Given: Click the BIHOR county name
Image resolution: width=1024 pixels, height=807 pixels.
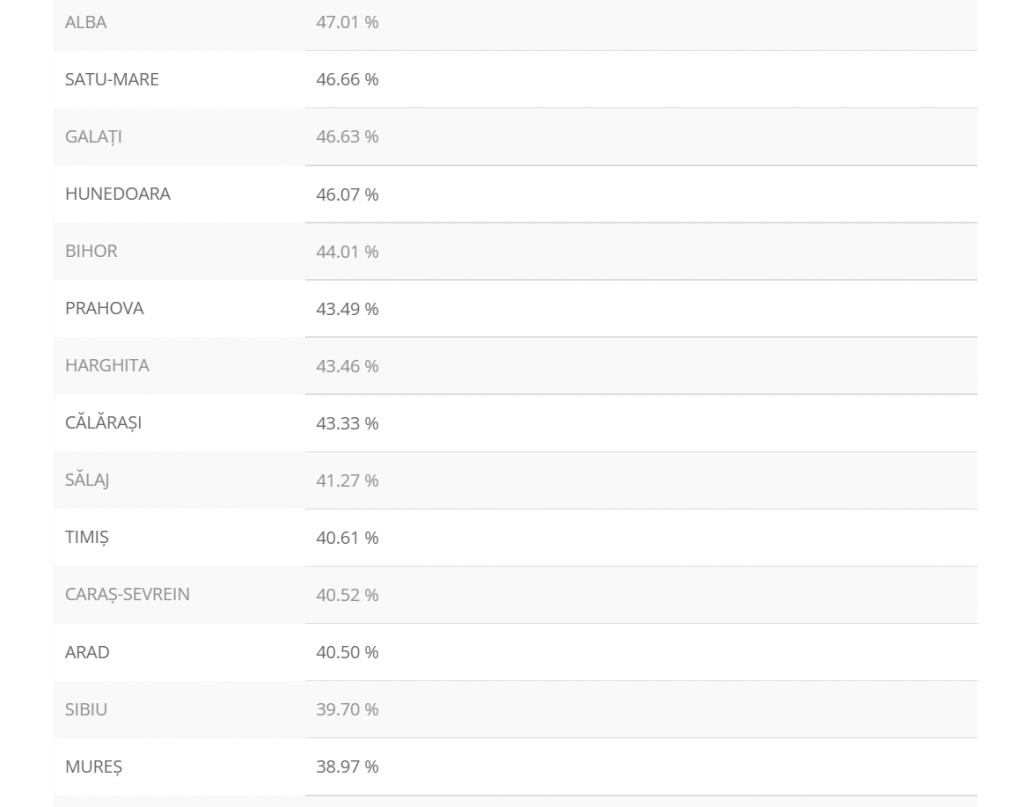Looking at the screenshot, I should 91,251.
